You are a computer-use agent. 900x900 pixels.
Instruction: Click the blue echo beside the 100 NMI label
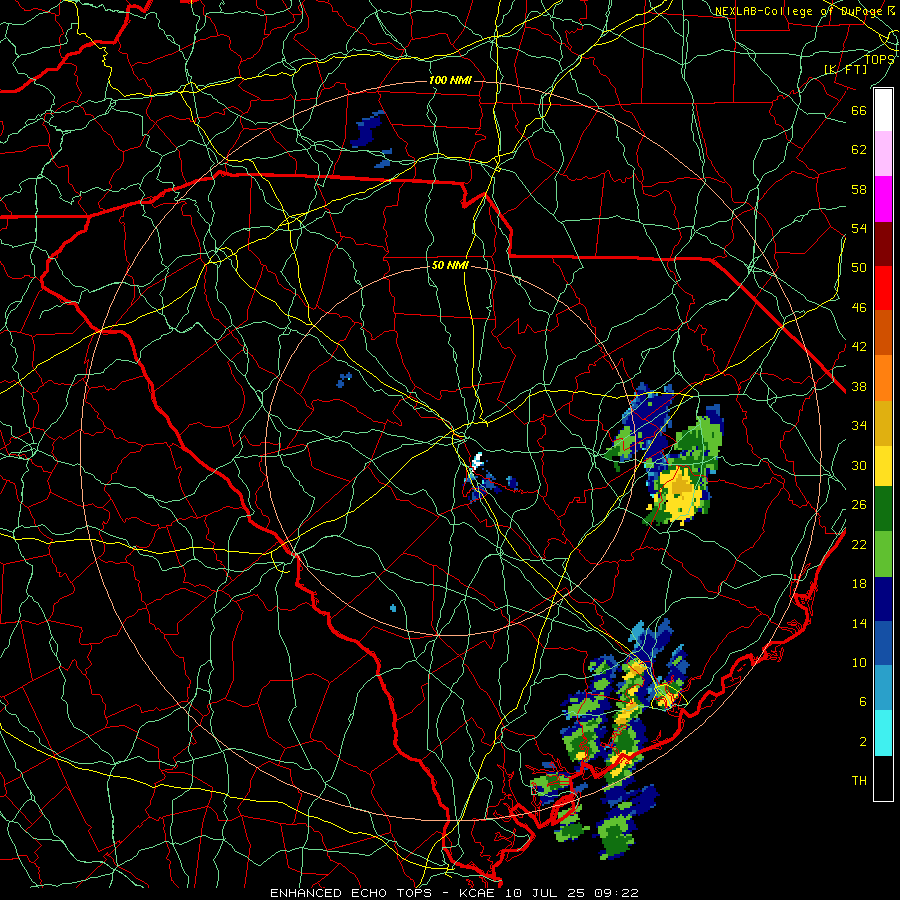[x=366, y=129]
